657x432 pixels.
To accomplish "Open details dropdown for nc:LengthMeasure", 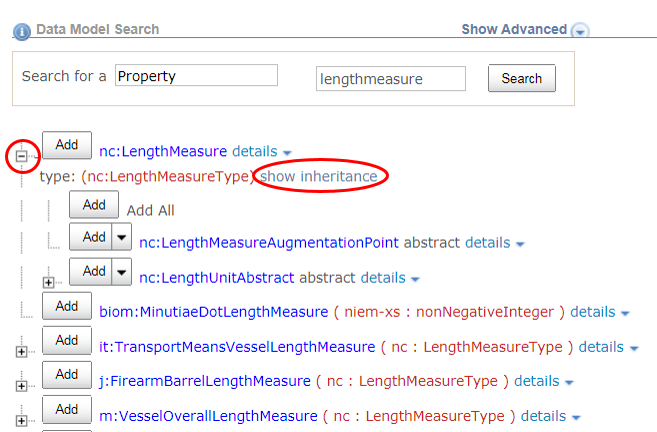I will [x=262, y=152].
